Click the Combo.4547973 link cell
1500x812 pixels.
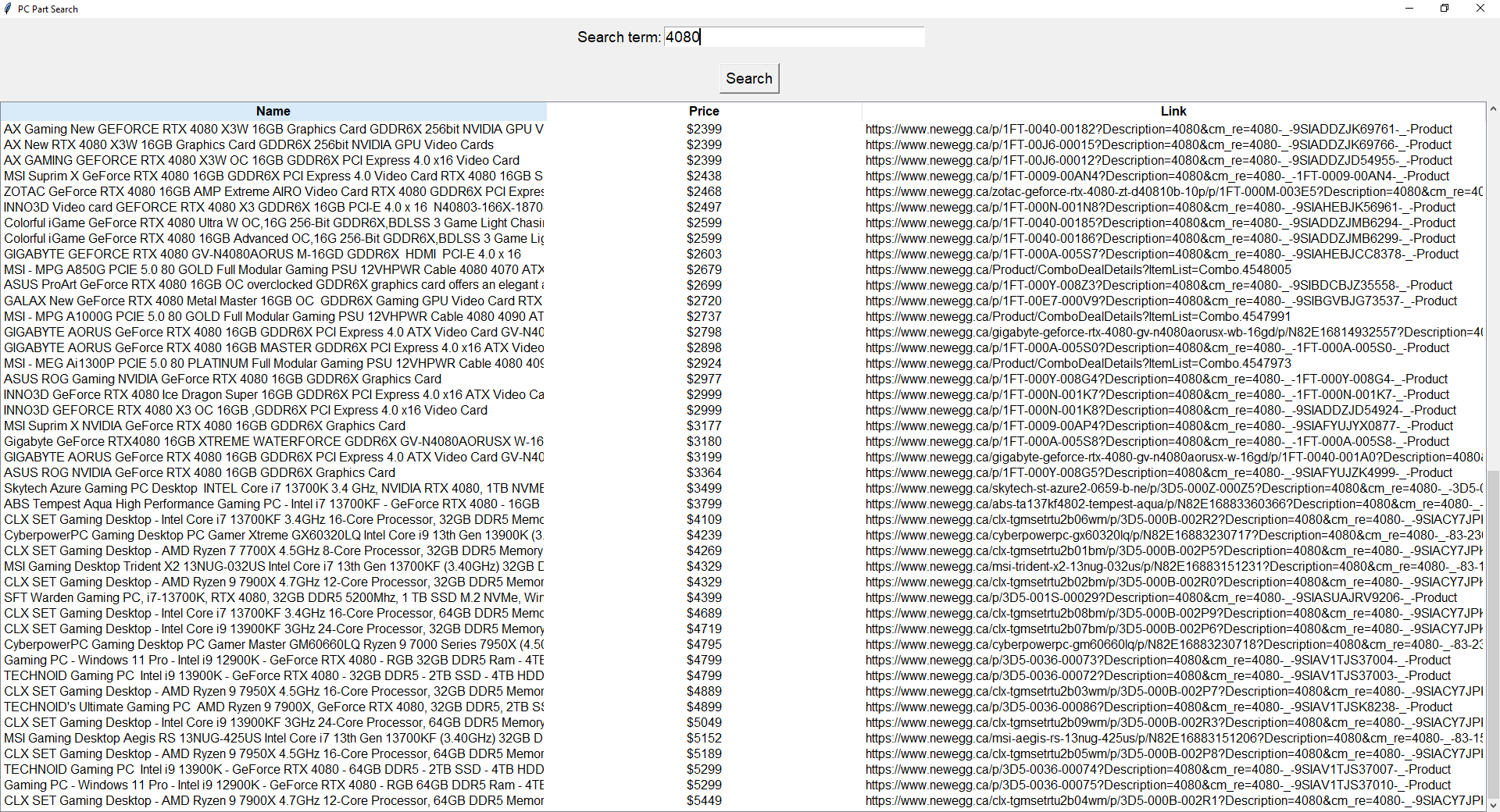pos(1173,363)
